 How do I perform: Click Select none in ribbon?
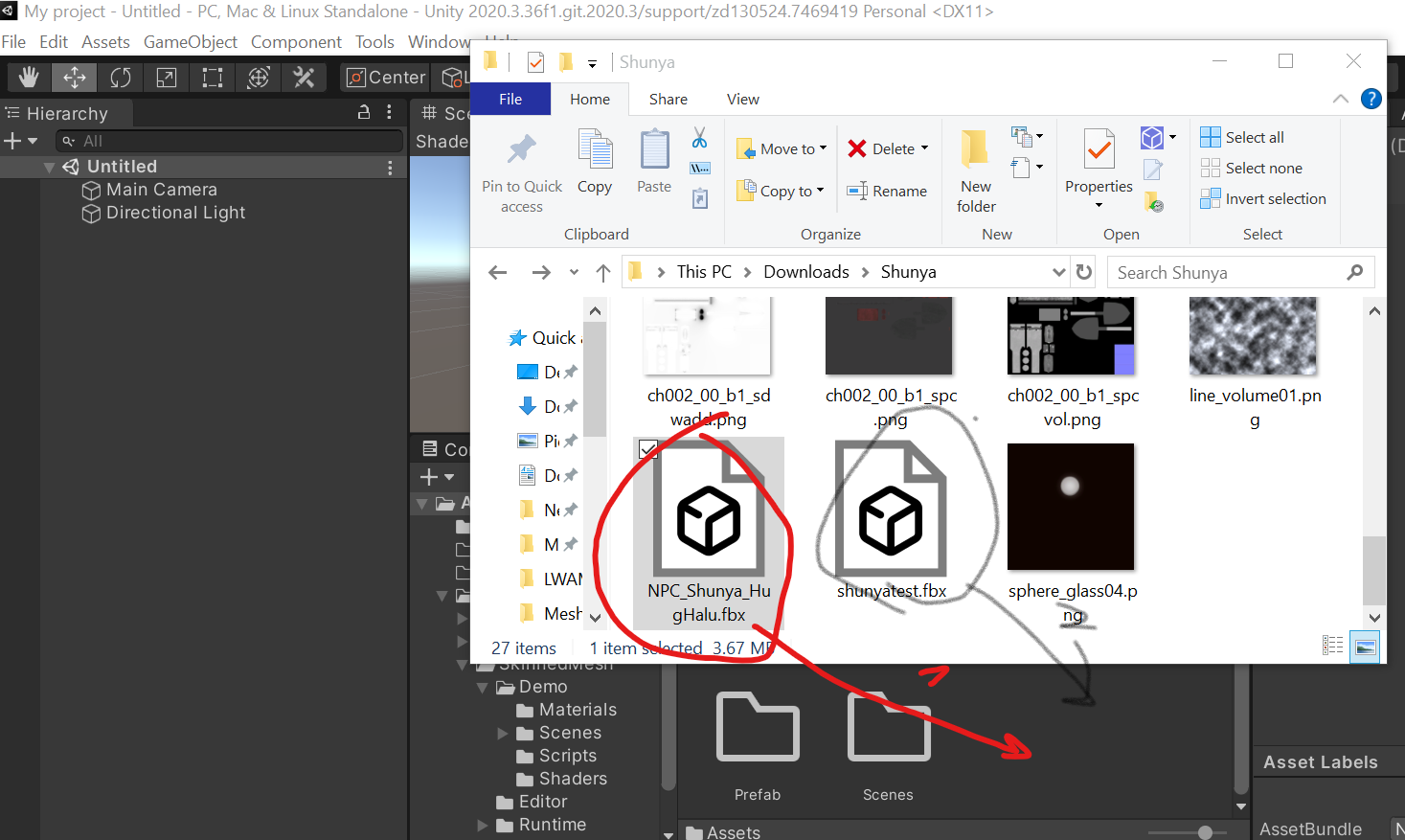[1251, 168]
